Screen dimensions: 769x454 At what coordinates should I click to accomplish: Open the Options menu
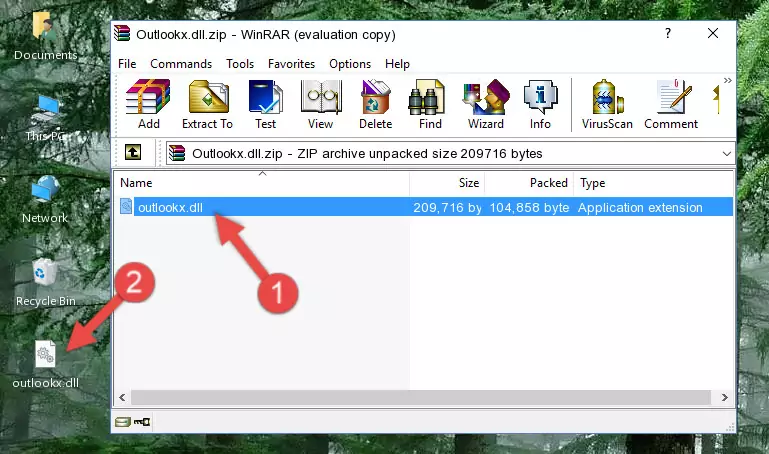(x=350, y=64)
